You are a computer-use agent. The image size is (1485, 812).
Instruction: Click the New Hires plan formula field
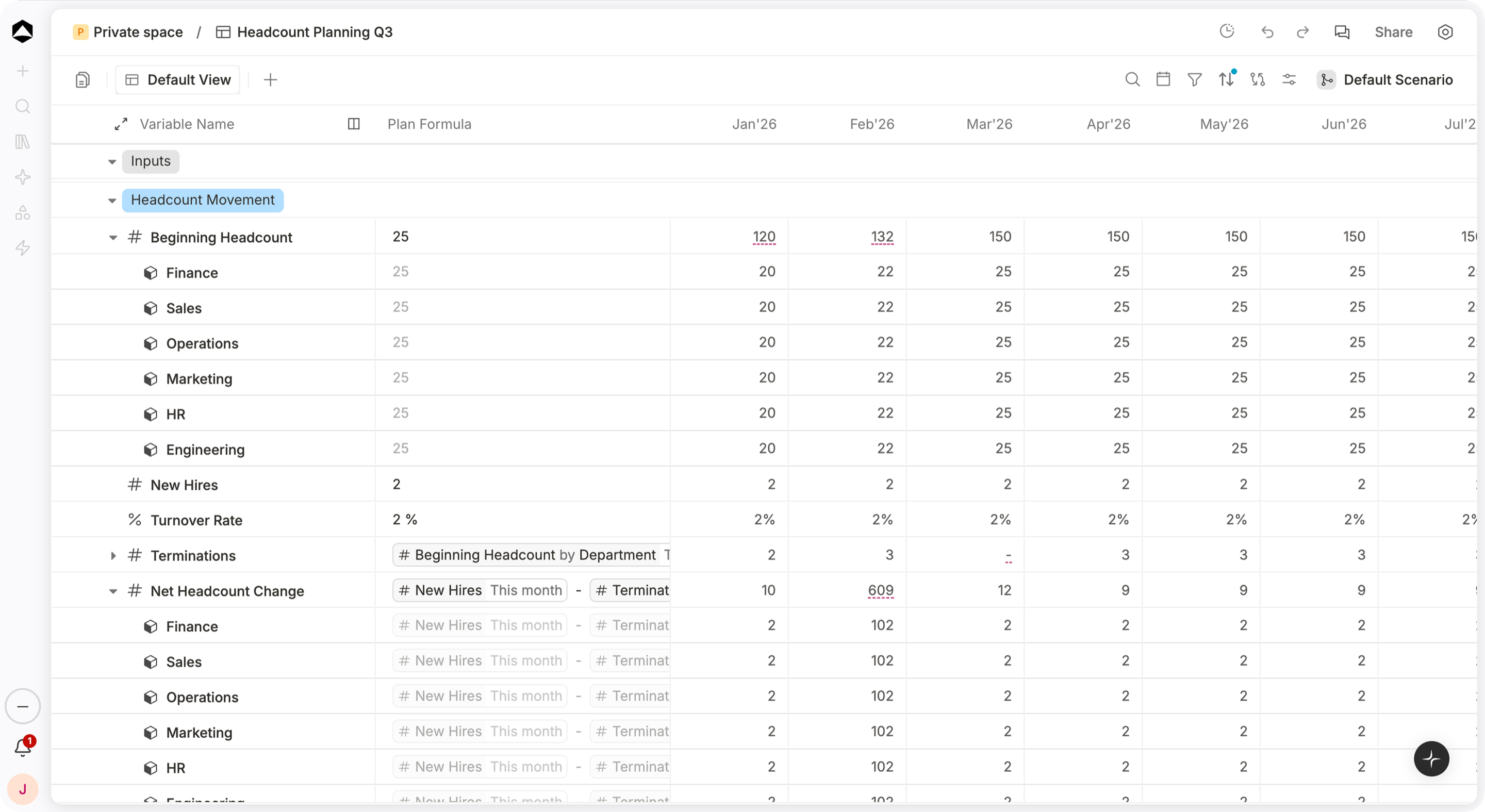point(522,485)
